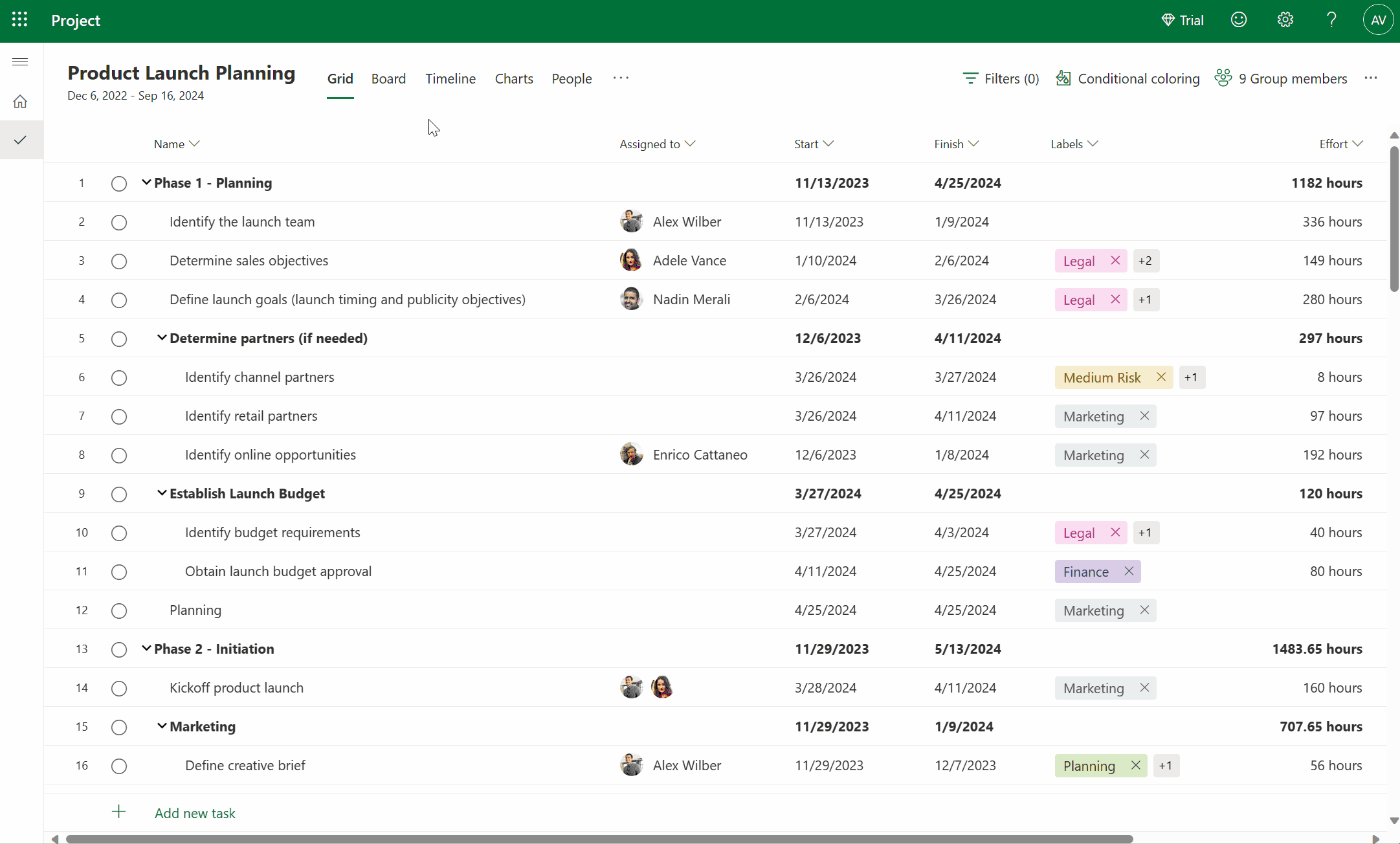Remove the Finance label from budget approval
1400x844 pixels.
(x=1129, y=572)
